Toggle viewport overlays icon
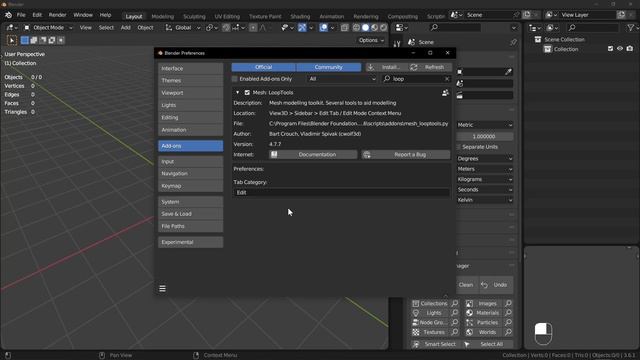The image size is (640, 360). 323,28
